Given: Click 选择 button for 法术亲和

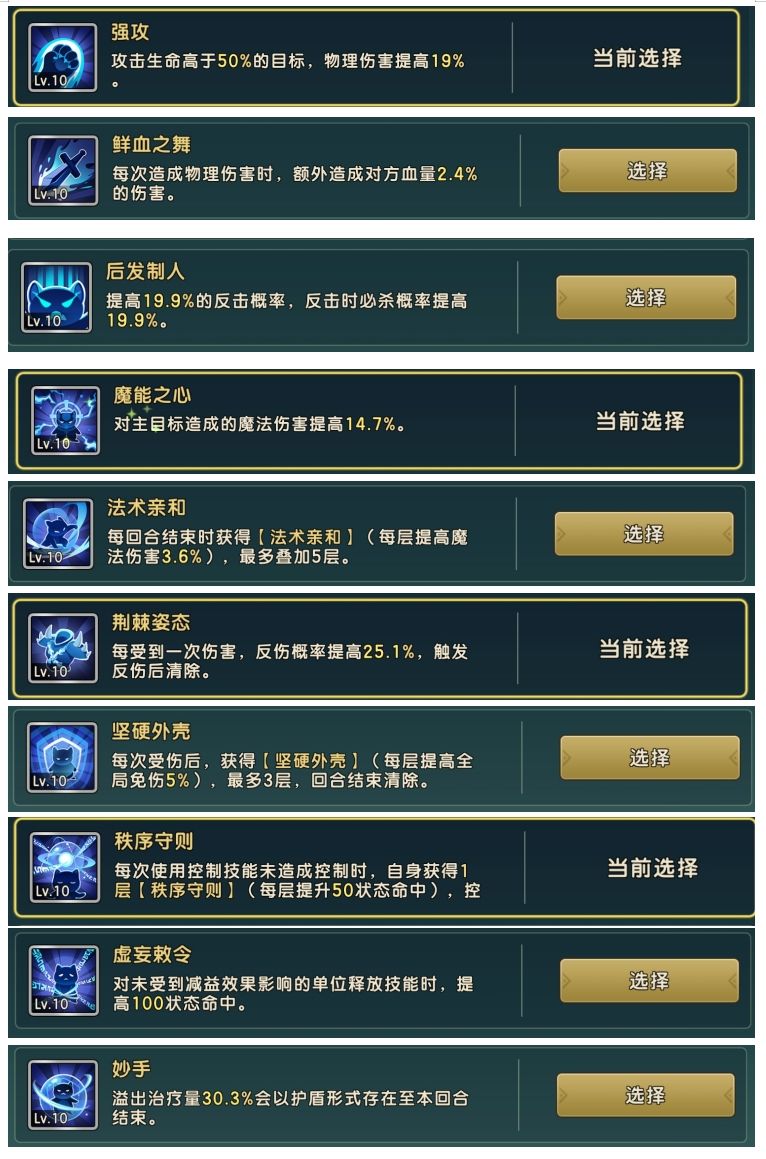Looking at the screenshot, I should point(644,534).
